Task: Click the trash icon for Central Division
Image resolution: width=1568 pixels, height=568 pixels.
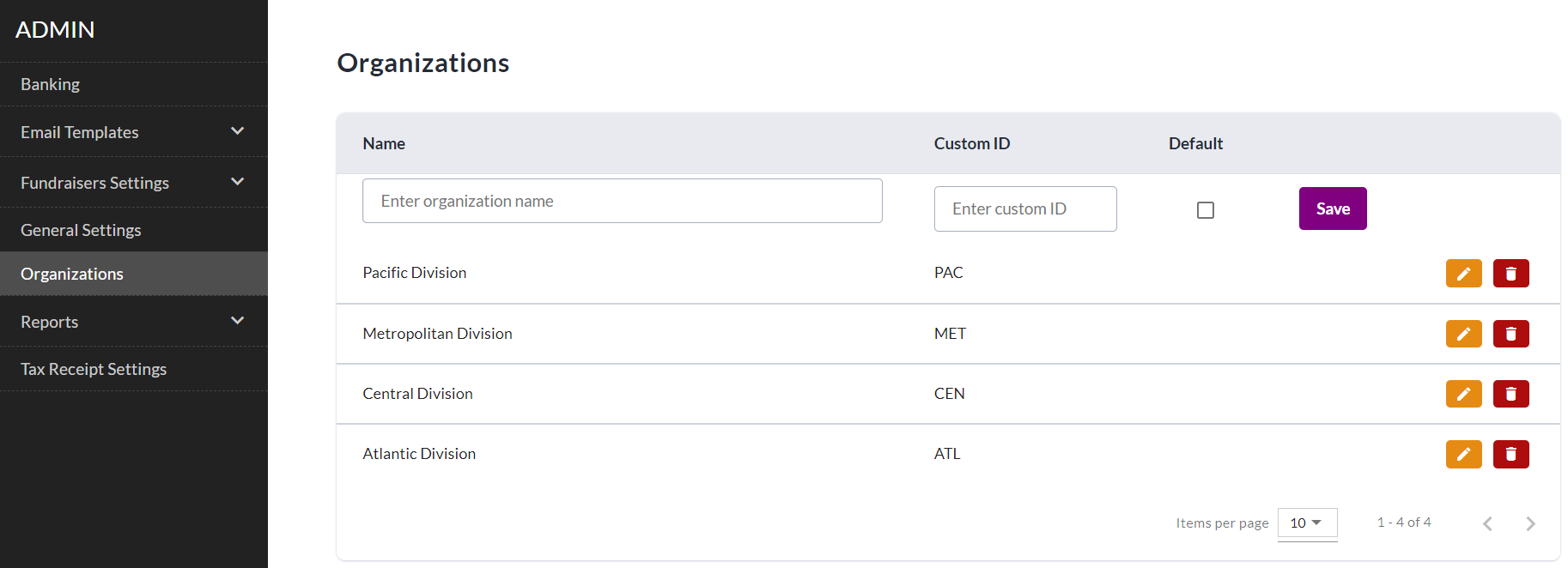Action: click(x=1510, y=394)
